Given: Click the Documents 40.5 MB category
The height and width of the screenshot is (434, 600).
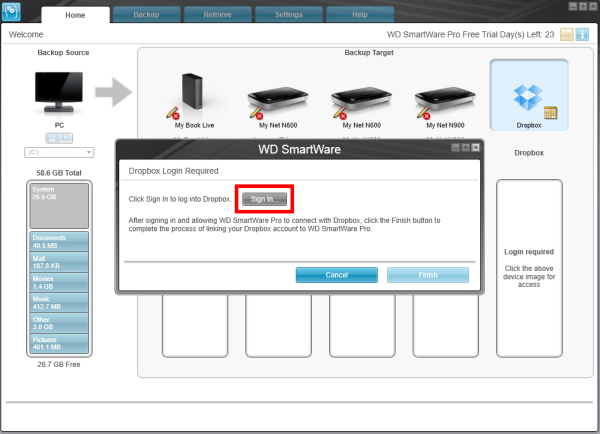Looking at the screenshot, I should click(x=59, y=241).
